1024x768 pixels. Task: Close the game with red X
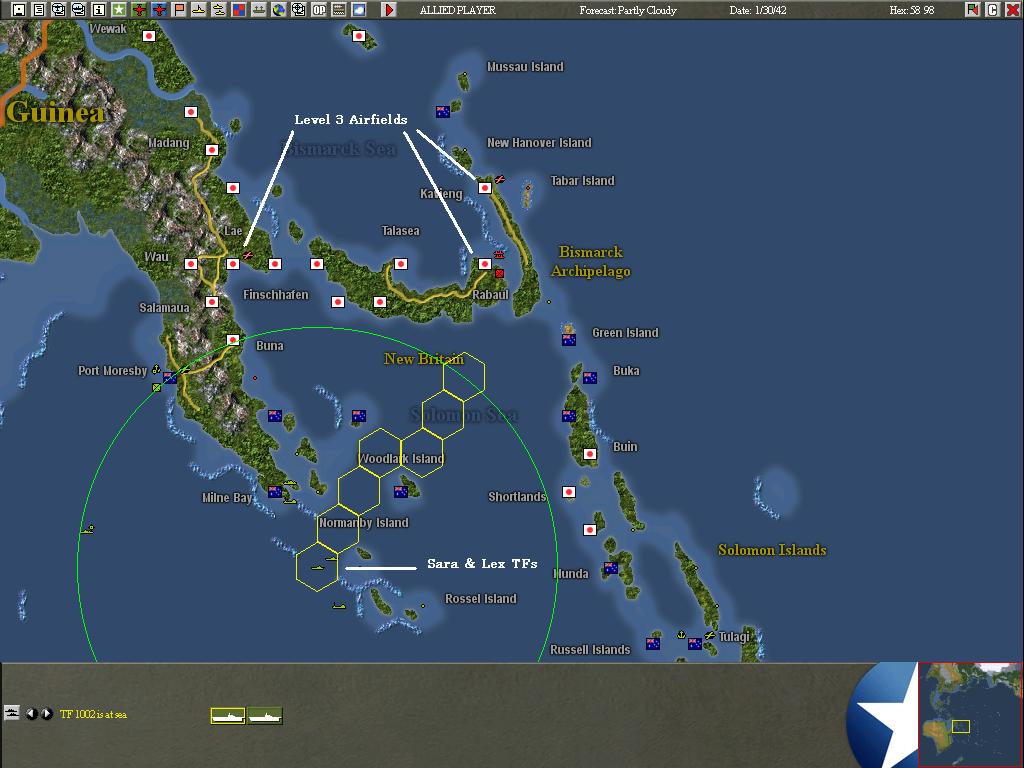[x=1012, y=10]
